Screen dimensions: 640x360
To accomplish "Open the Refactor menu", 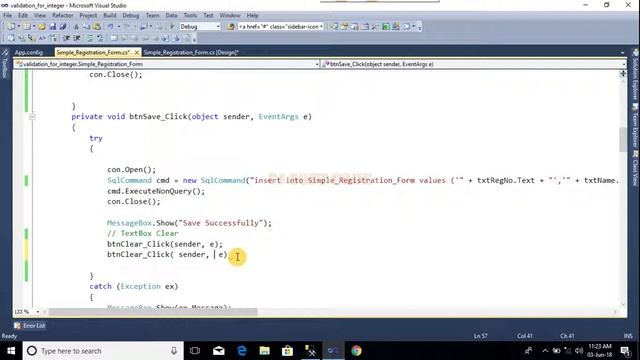I will coord(62,16).
